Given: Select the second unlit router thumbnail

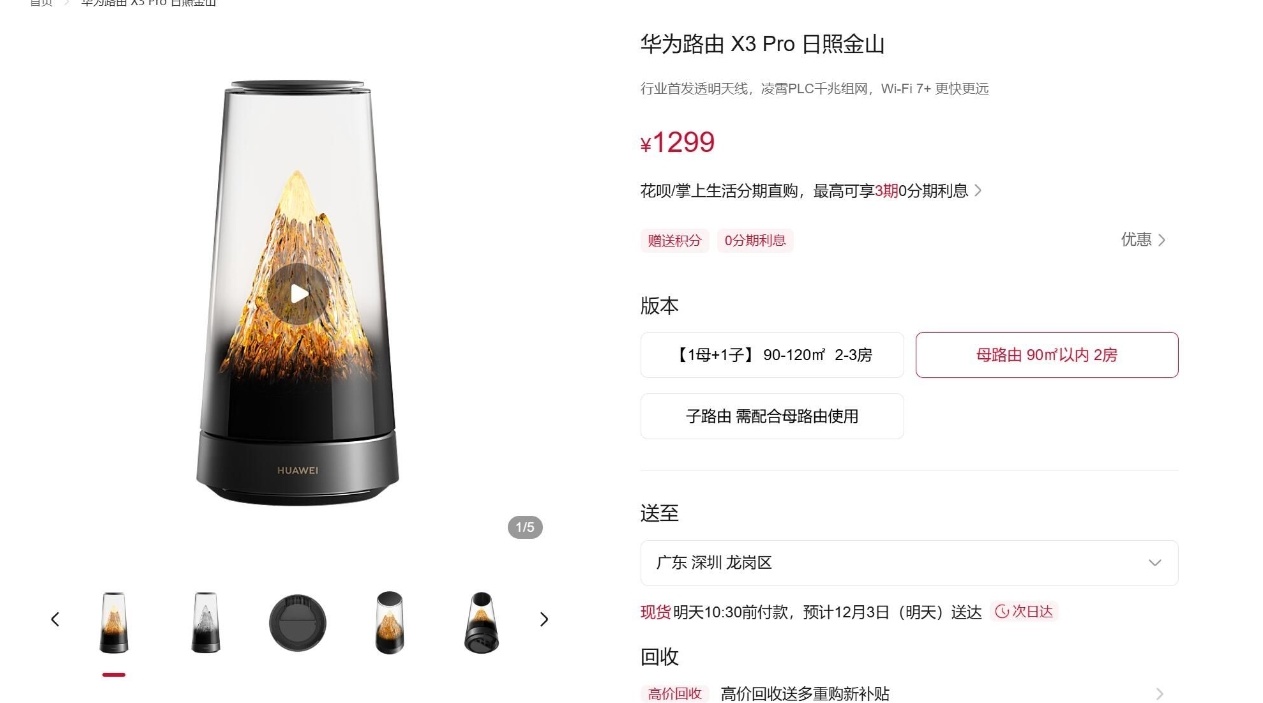Looking at the screenshot, I should click(206, 623).
